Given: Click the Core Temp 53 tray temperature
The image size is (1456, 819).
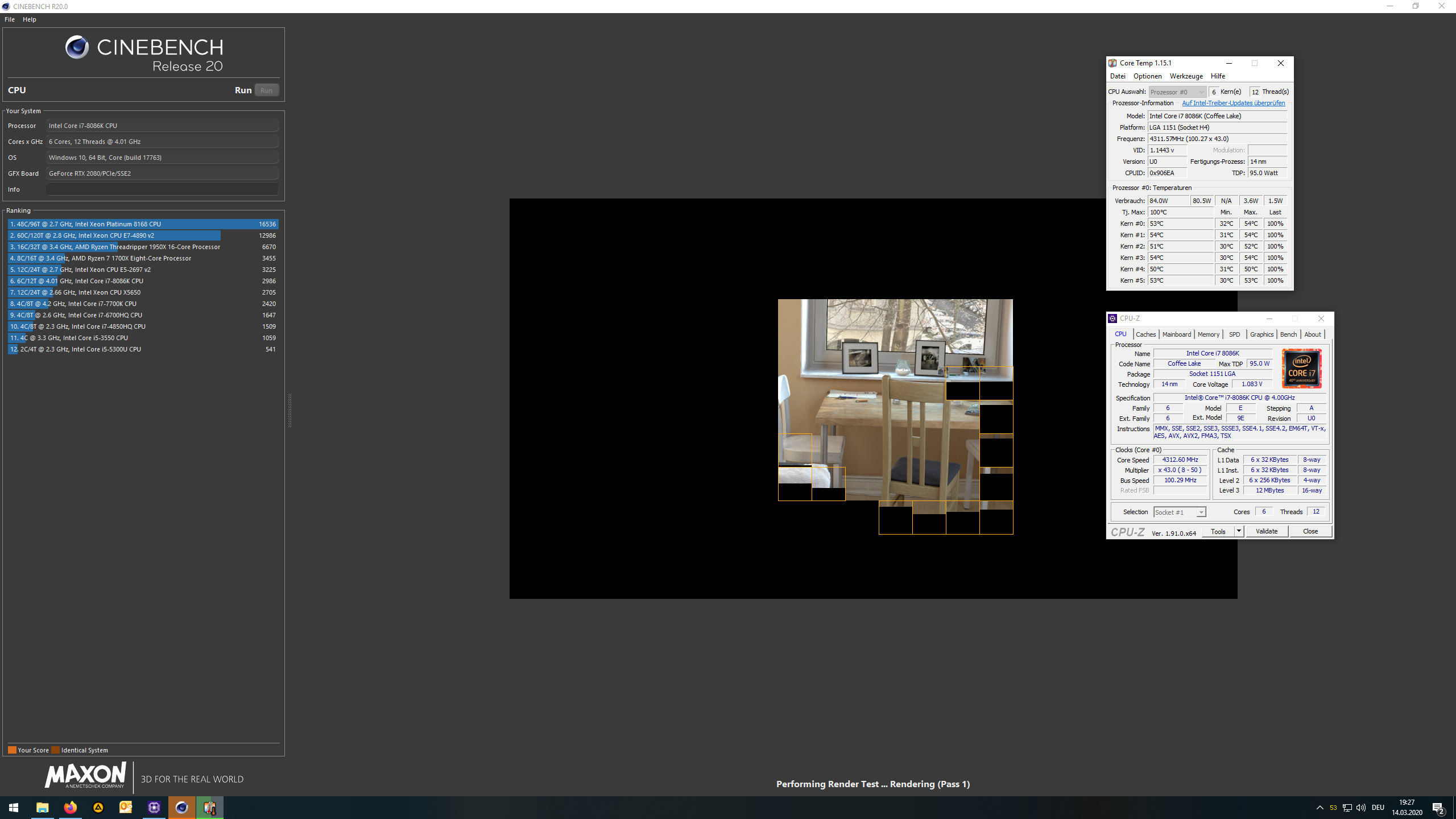Looking at the screenshot, I should coord(1333,808).
